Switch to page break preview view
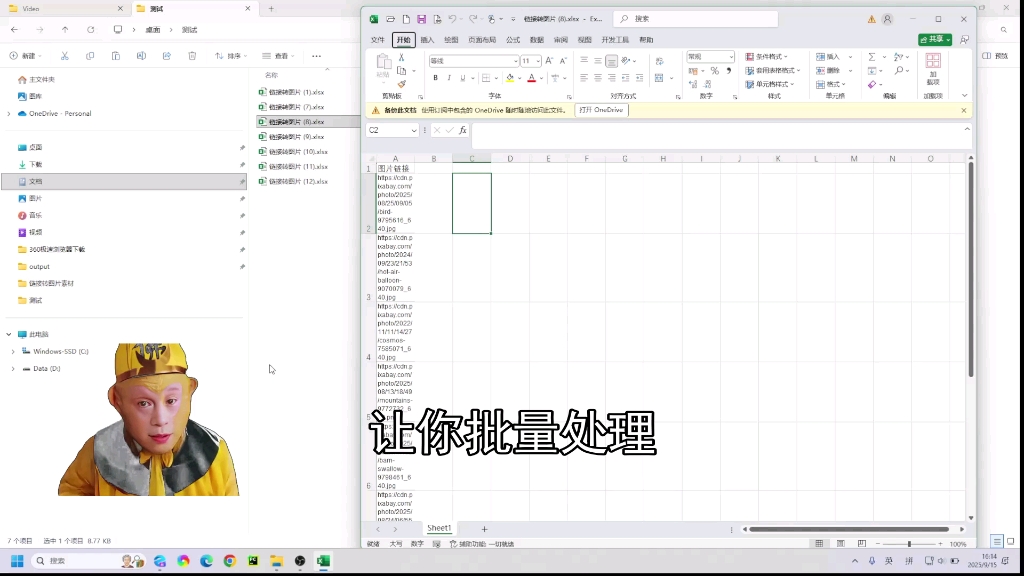 coord(862,544)
